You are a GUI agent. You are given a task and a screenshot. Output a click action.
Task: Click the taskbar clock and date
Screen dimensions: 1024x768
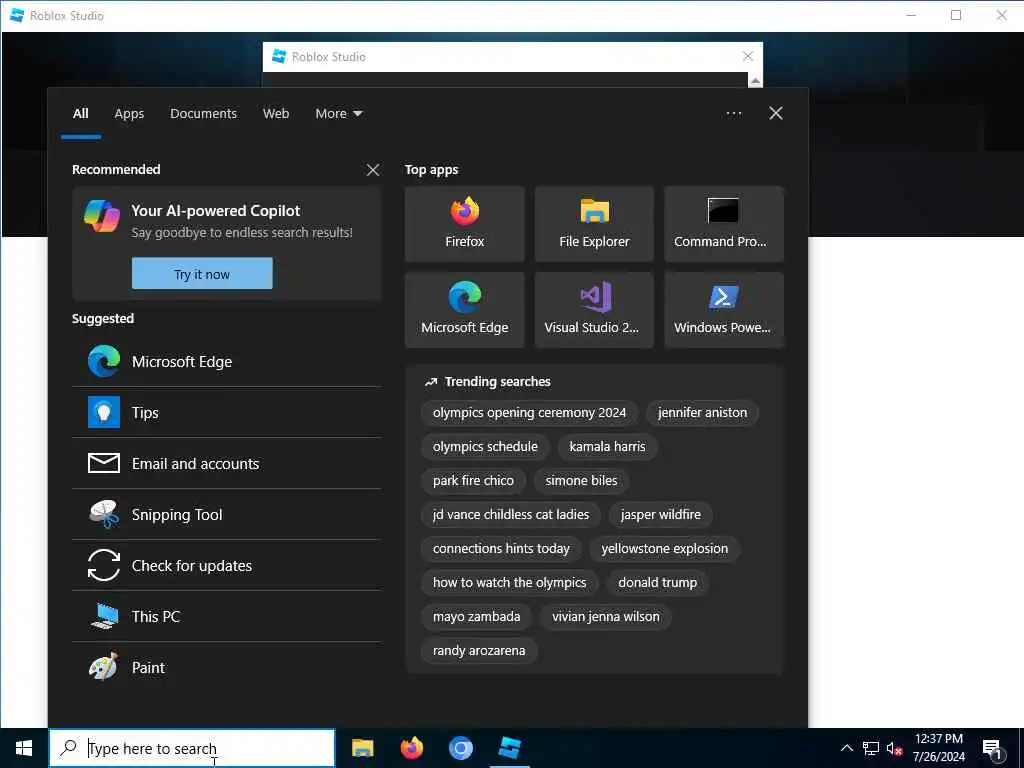(x=938, y=748)
